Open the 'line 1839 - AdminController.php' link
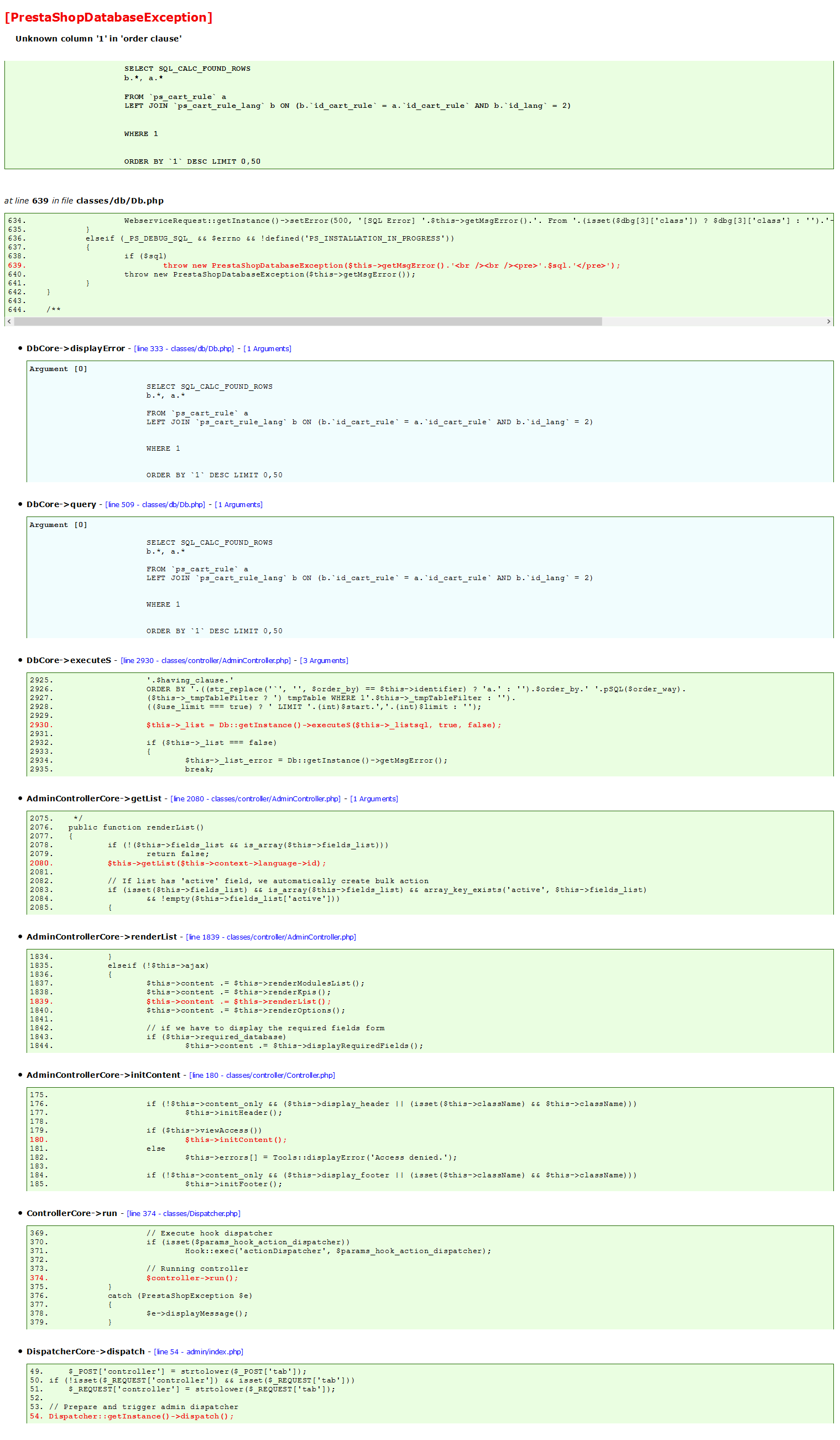Screen dimensions: 840x1440 pos(271,937)
